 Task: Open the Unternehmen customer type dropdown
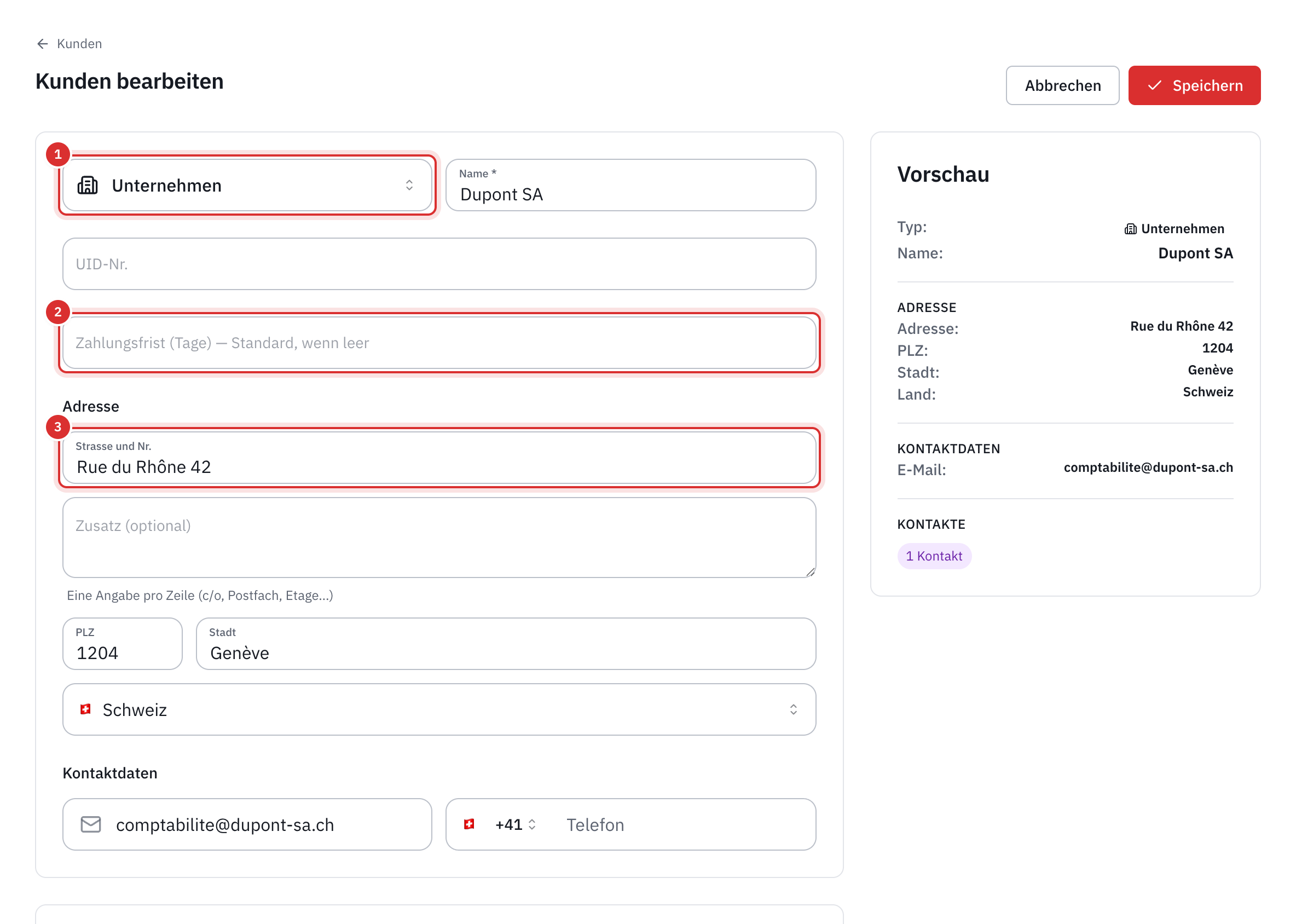247,186
